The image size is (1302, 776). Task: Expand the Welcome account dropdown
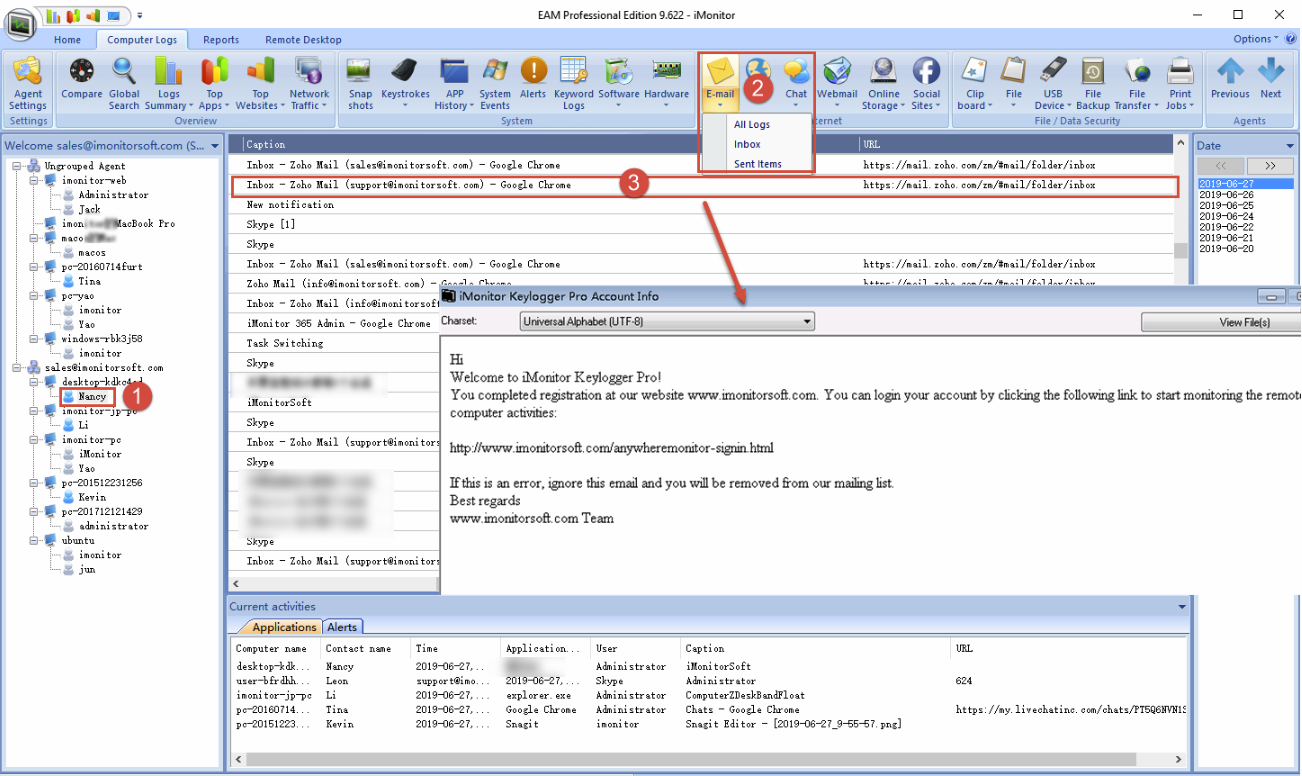tap(215, 146)
